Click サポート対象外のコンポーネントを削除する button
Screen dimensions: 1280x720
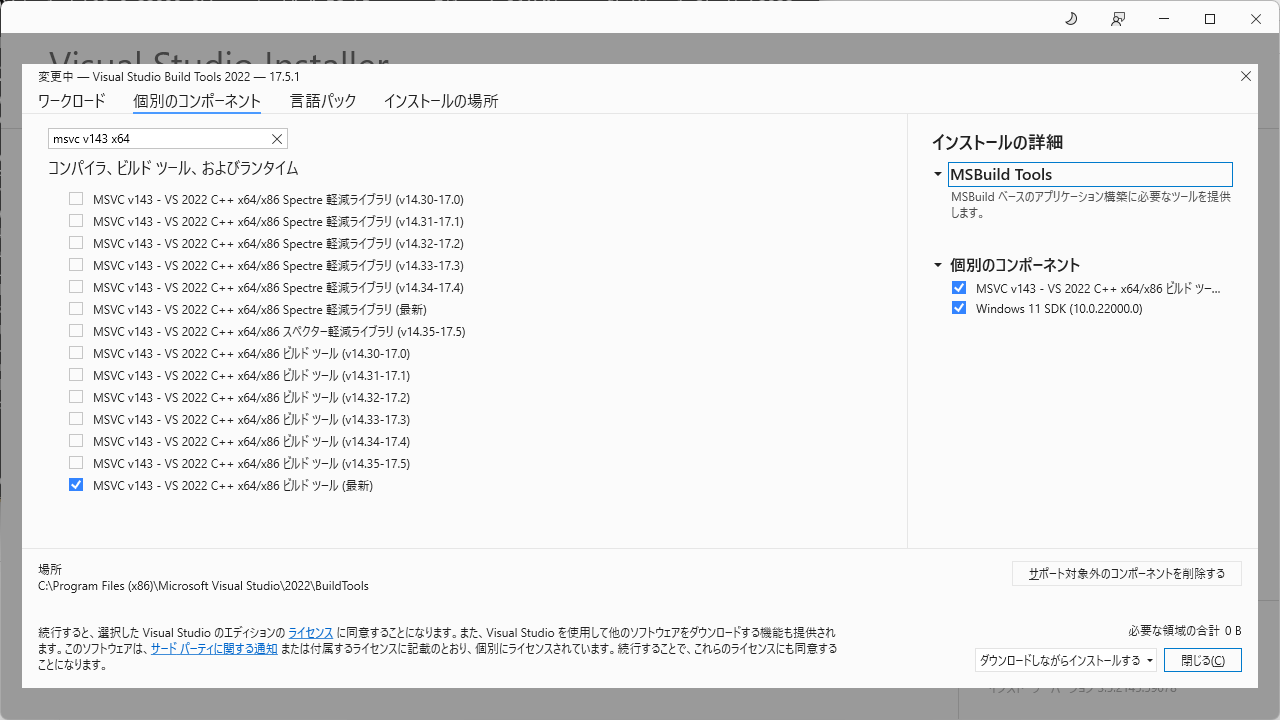pos(1127,574)
